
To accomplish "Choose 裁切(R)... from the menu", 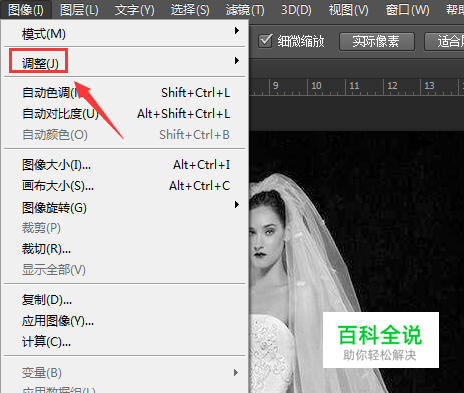I will (125, 249).
